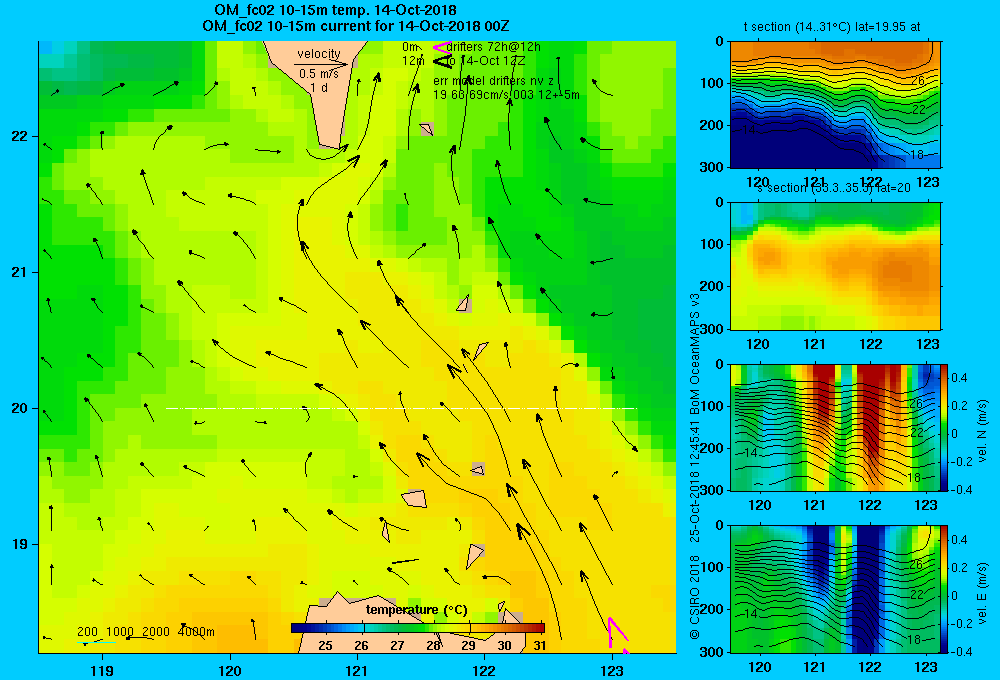Click latitude label '20' on main map
Screen dimensions: 1000x680
tap(20, 408)
